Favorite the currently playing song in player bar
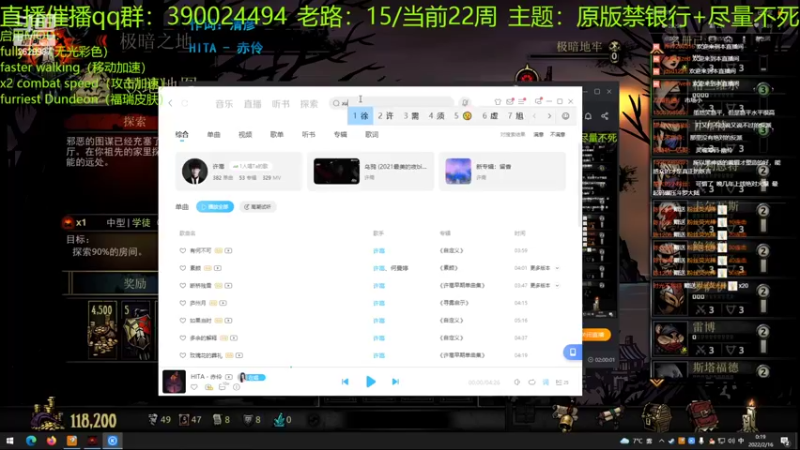Image resolution: width=800 pixels, height=450 pixels. click(194, 387)
